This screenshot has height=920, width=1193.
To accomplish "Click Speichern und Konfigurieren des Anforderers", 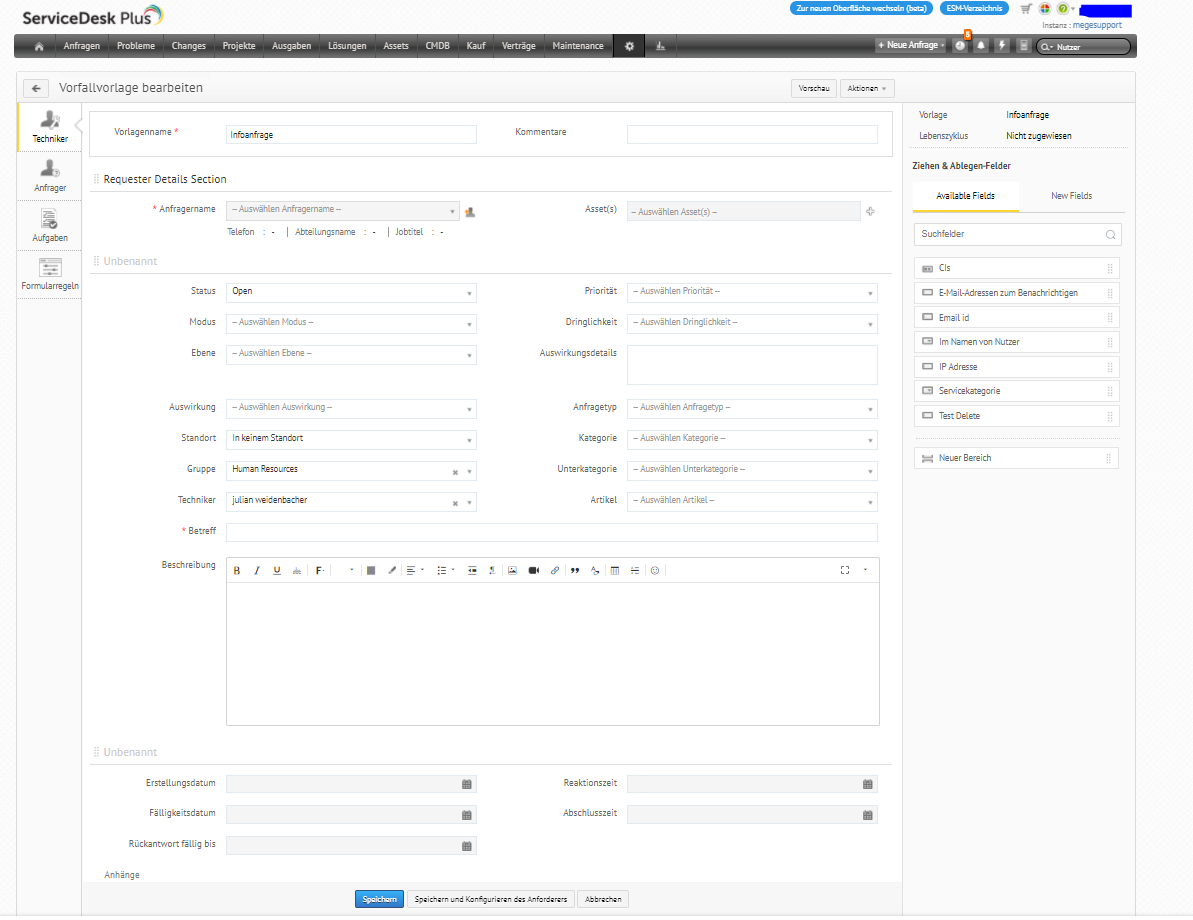I will point(491,899).
